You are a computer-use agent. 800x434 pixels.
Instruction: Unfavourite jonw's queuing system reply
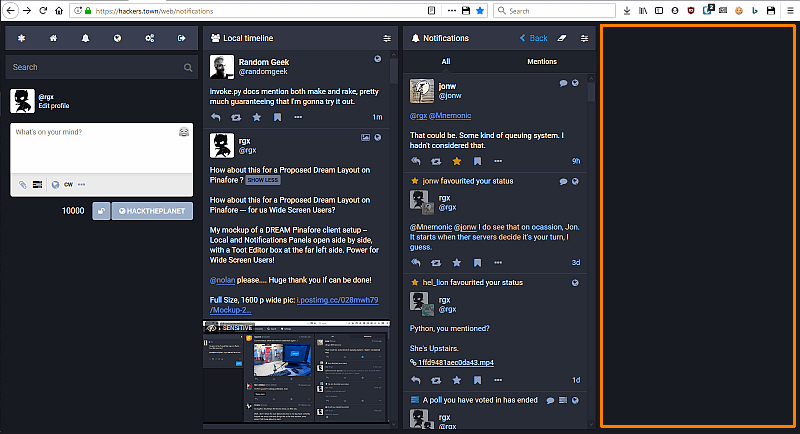tap(457, 160)
